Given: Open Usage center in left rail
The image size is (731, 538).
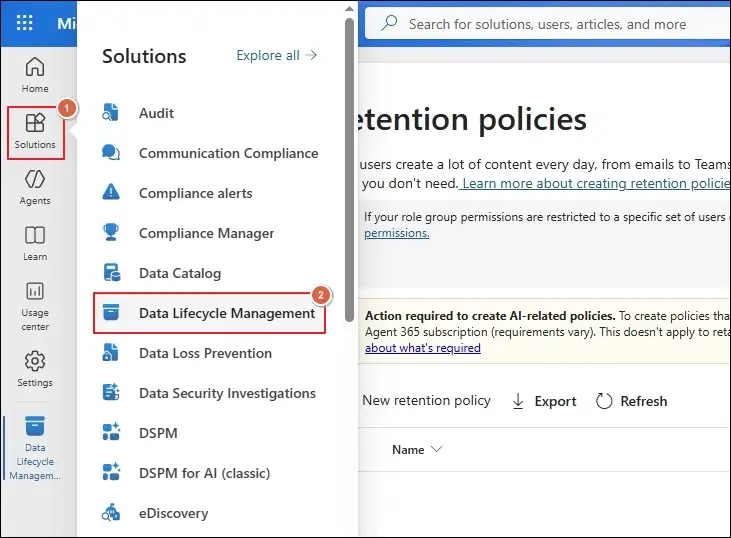Looking at the screenshot, I should [35, 306].
